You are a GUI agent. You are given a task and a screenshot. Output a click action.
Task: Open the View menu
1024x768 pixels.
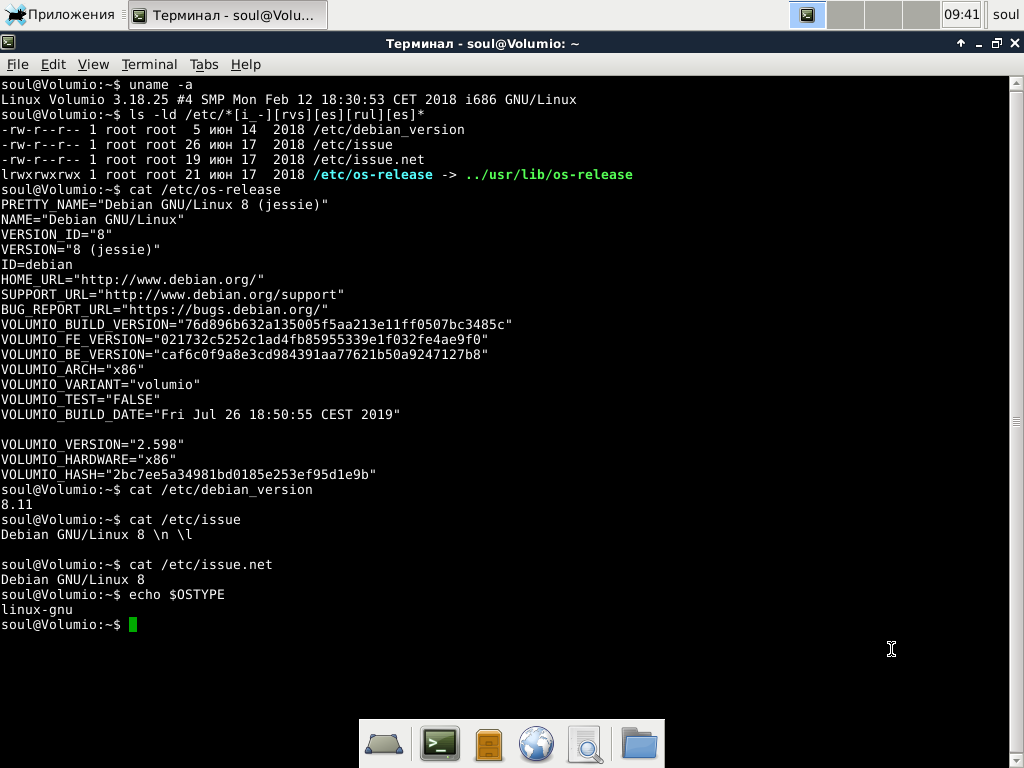pyautogui.click(x=93, y=64)
